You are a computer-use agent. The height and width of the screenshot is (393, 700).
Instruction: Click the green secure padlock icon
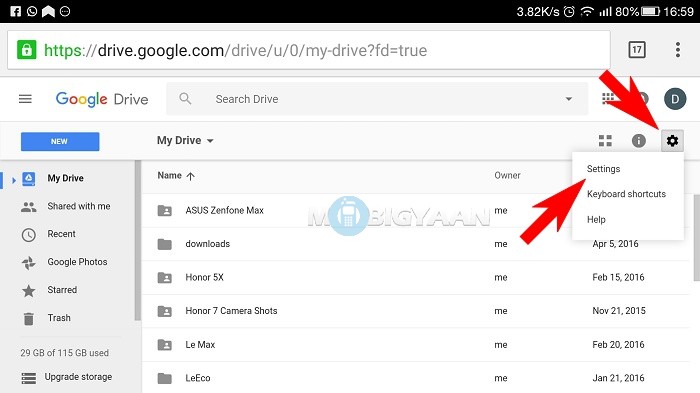(x=26, y=50)
